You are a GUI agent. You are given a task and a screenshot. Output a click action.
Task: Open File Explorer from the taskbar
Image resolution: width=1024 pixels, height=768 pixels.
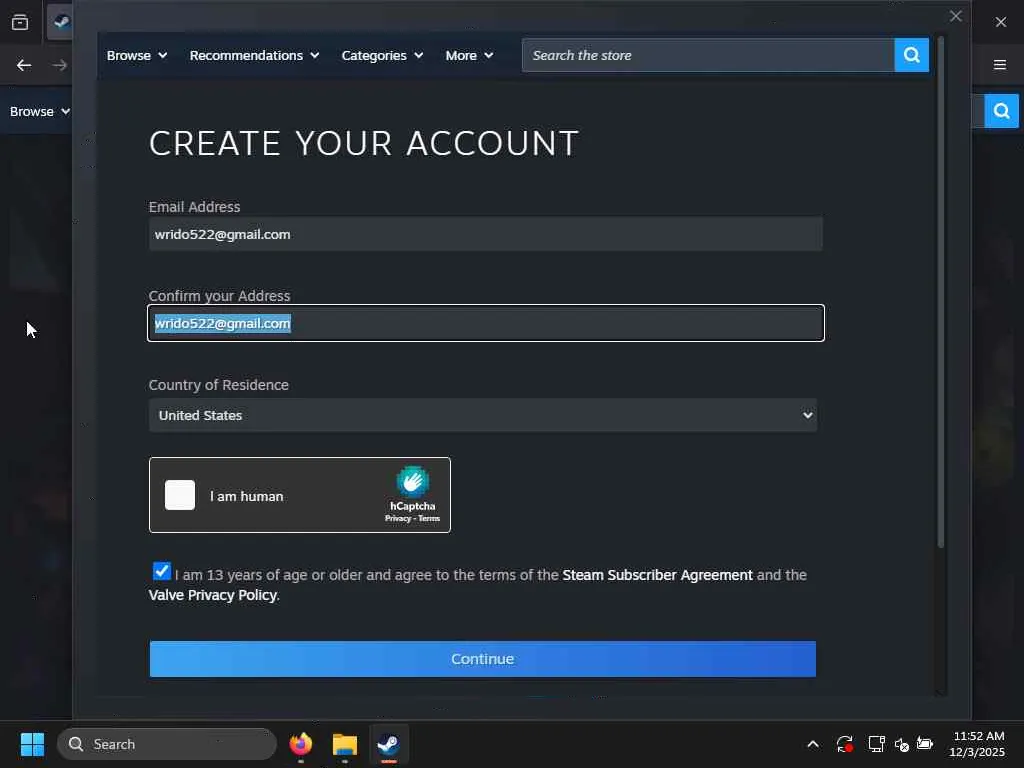coord(345,744)
